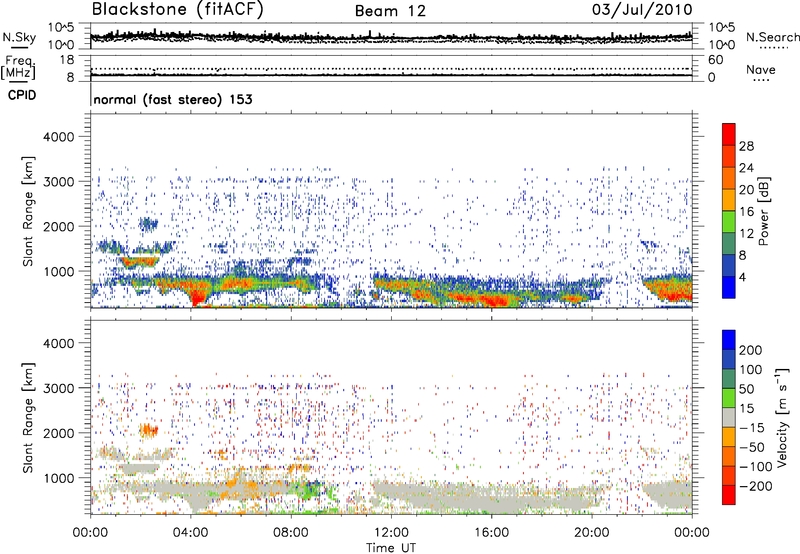Click the red top segment of the power colorbar
This screenshot has width=800, height=554.
click(729, 134)
